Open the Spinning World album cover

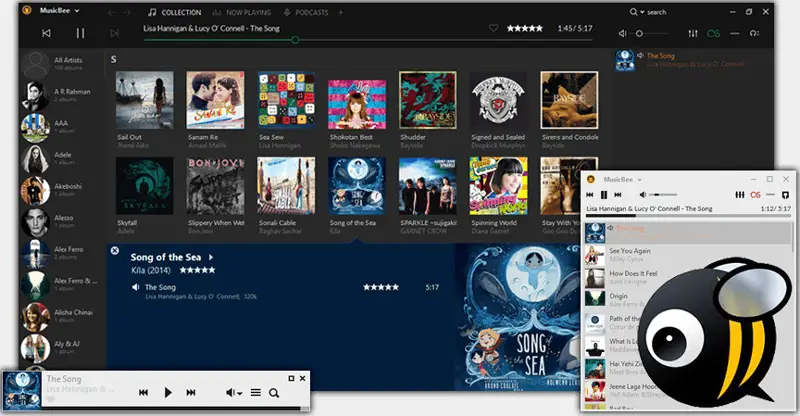pos(498,186)
